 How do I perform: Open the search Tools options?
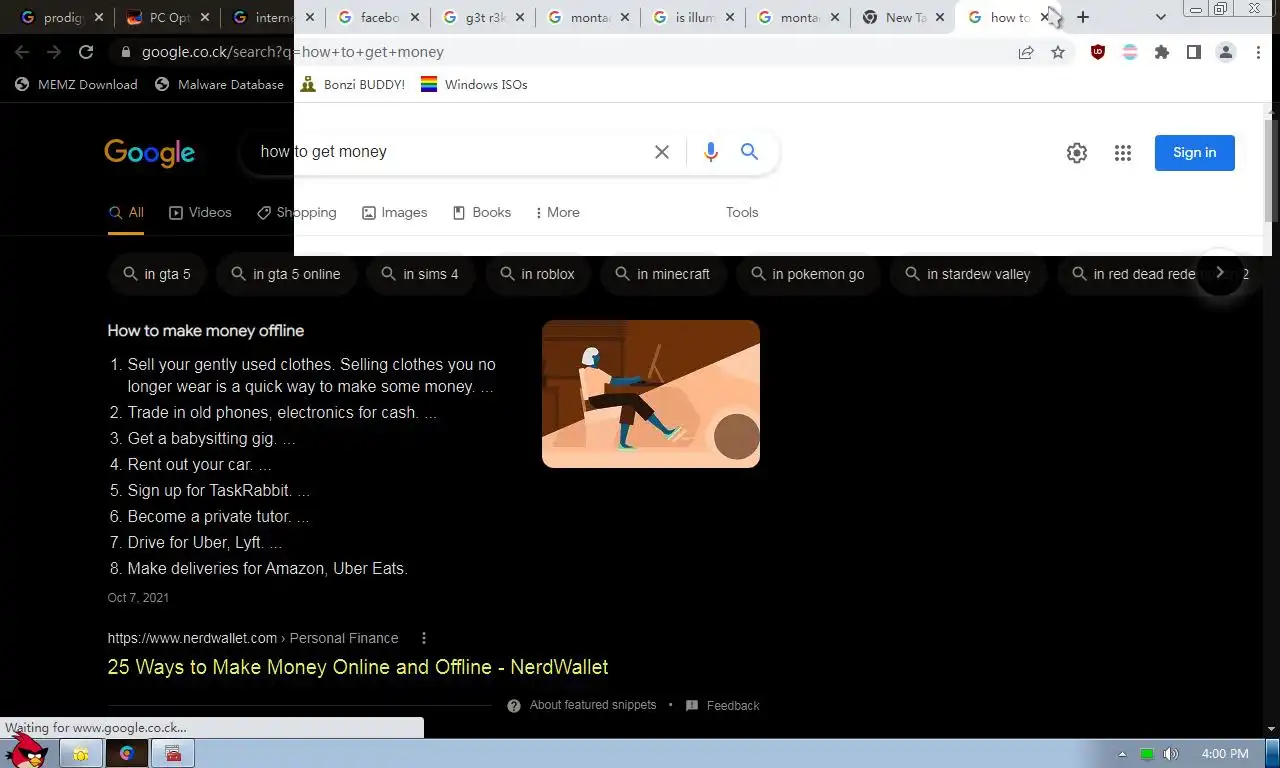pos(742,212)
